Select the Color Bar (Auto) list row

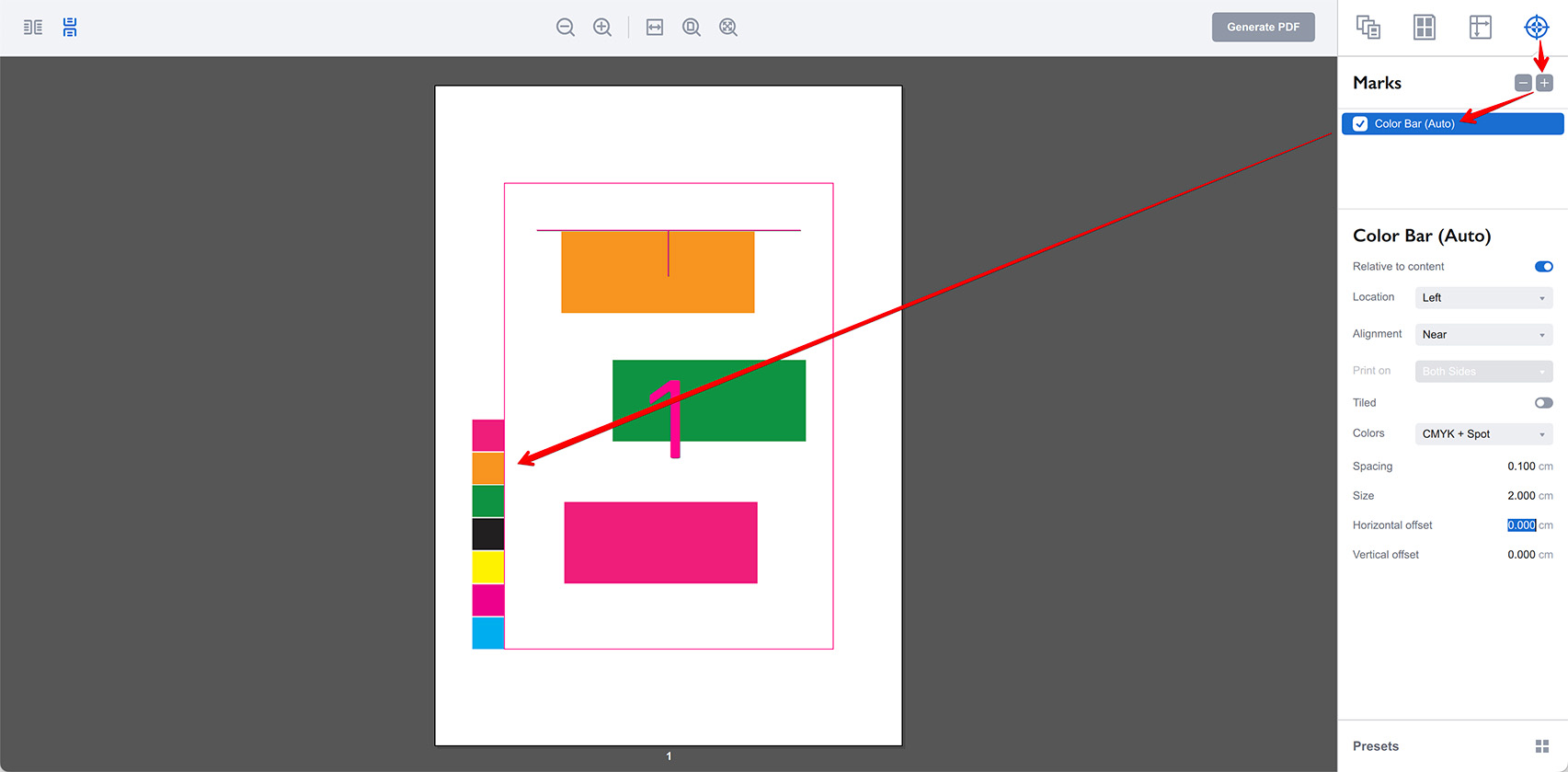[1452, 123]
